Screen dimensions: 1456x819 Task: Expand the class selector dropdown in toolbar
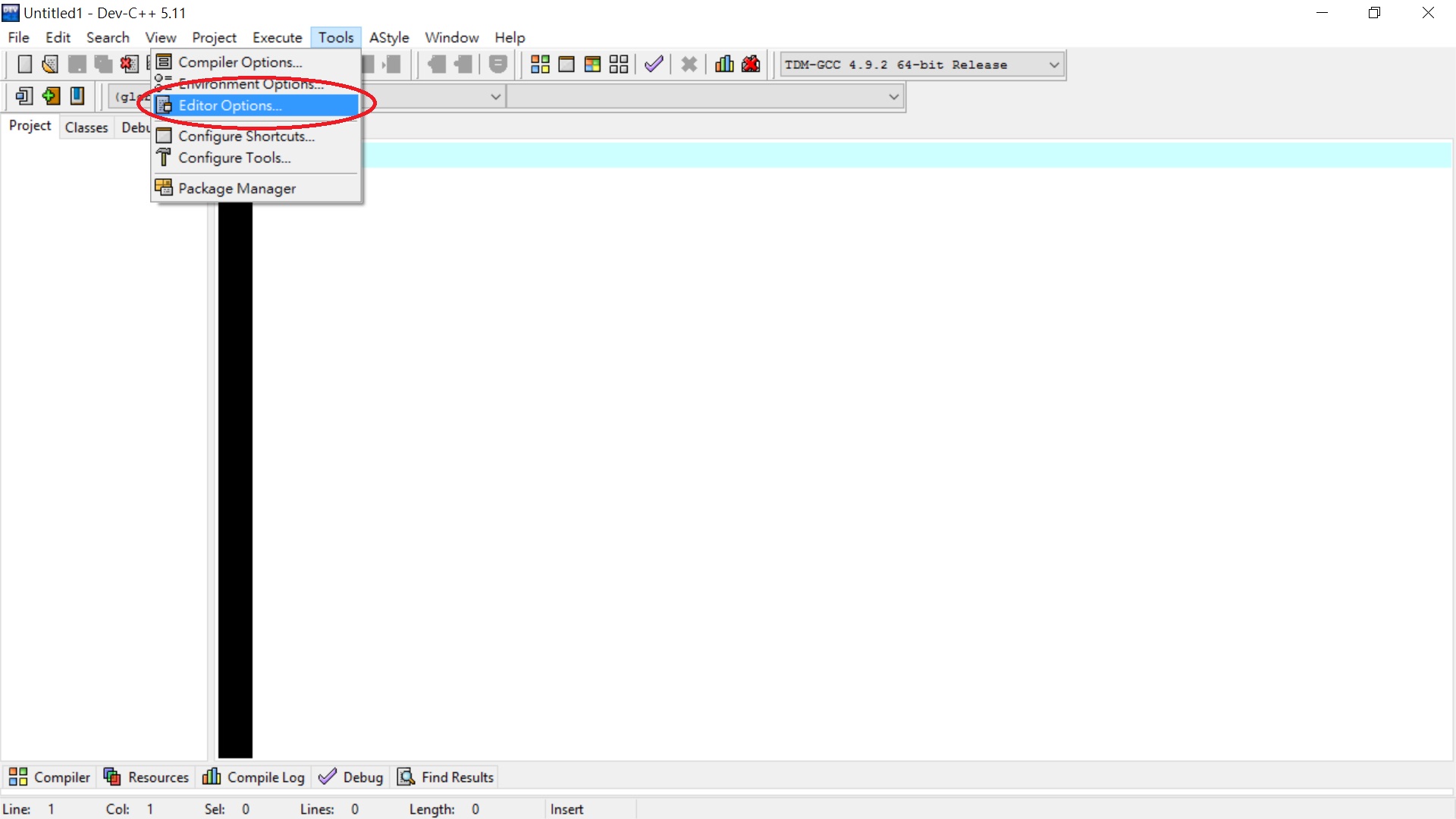pos(495,97)
